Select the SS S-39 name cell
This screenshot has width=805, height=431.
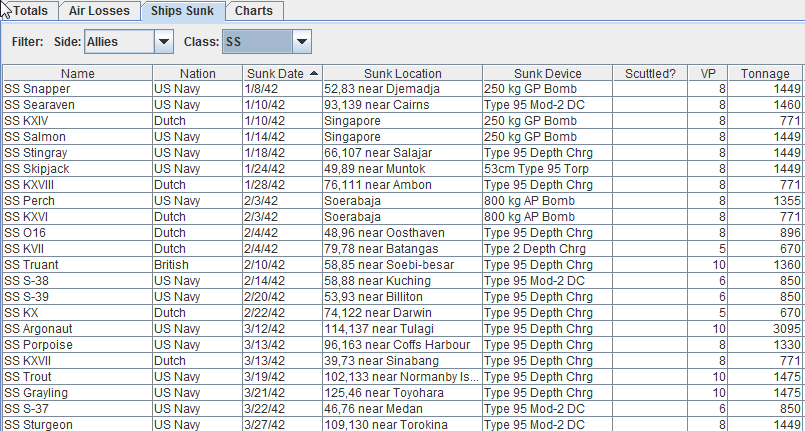click(78, 297)
